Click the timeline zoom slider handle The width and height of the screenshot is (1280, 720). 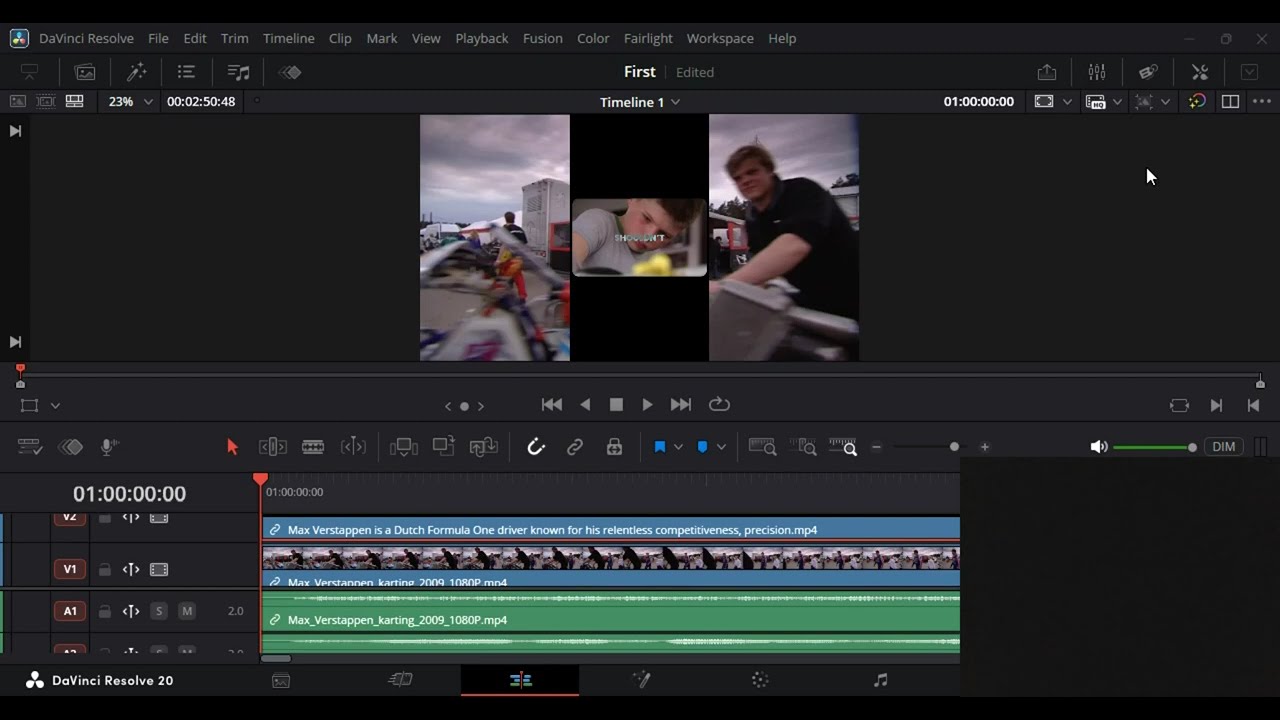[954, 447]
